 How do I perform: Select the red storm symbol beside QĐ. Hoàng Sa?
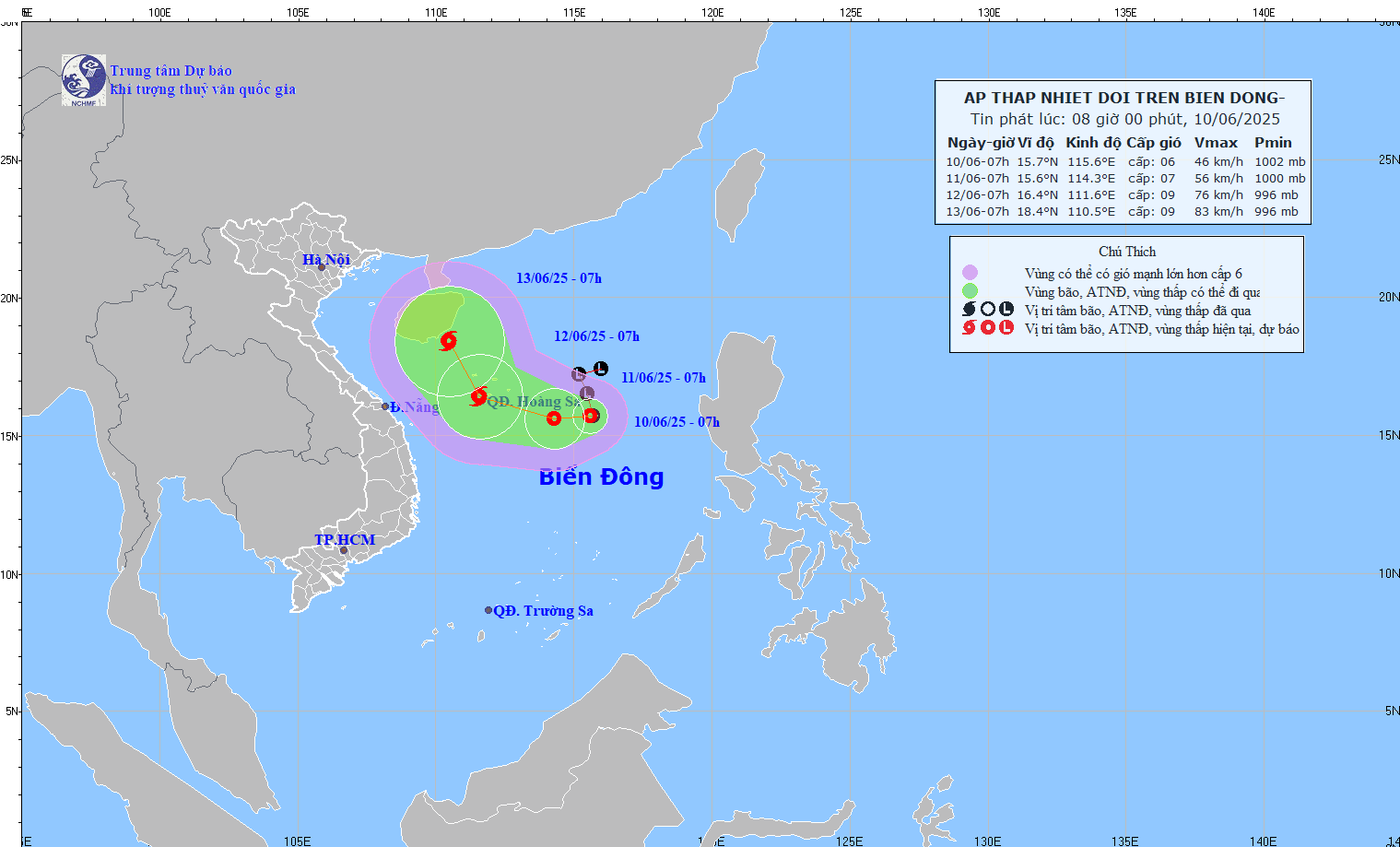(x=477, y=397)
